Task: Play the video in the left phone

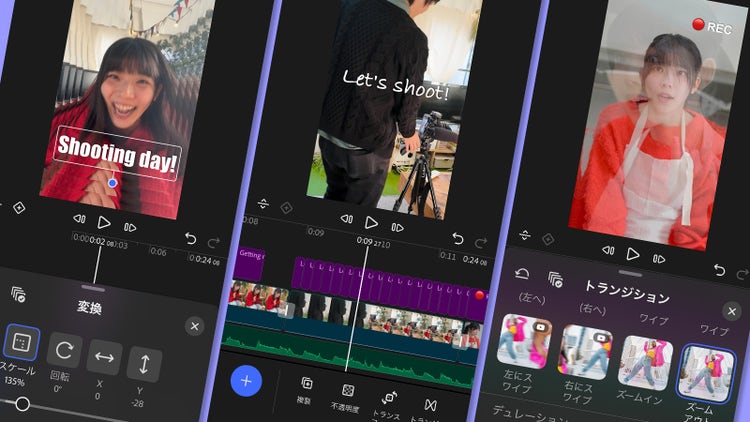Action: (104, 222)
